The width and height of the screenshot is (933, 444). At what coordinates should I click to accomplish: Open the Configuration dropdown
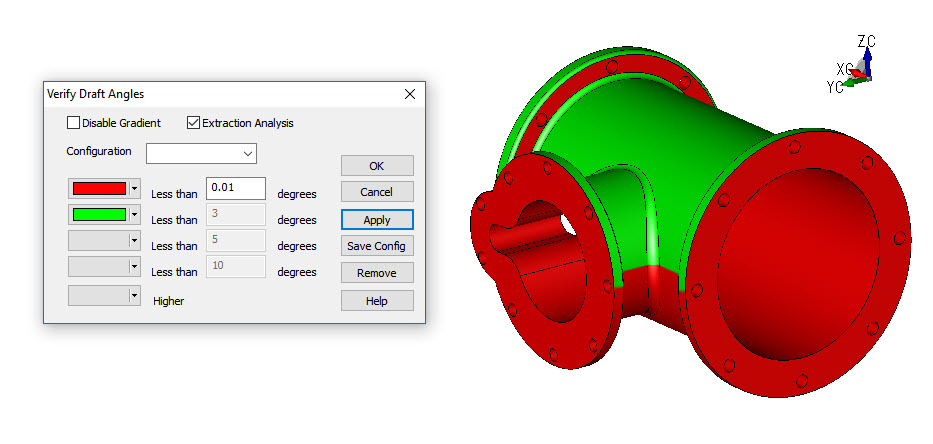(201, 153)
